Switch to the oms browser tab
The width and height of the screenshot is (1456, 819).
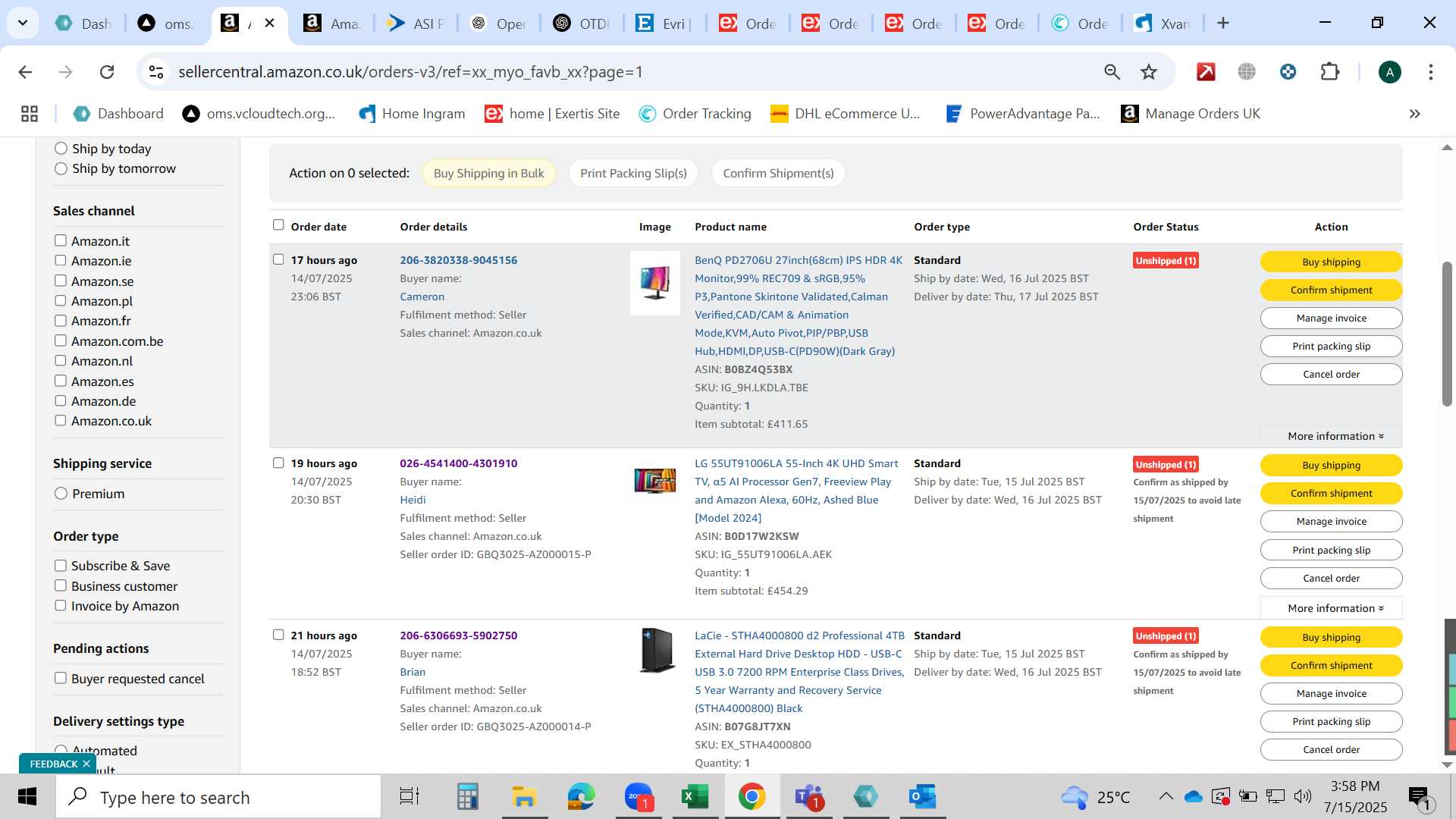[x=167, y=24]
